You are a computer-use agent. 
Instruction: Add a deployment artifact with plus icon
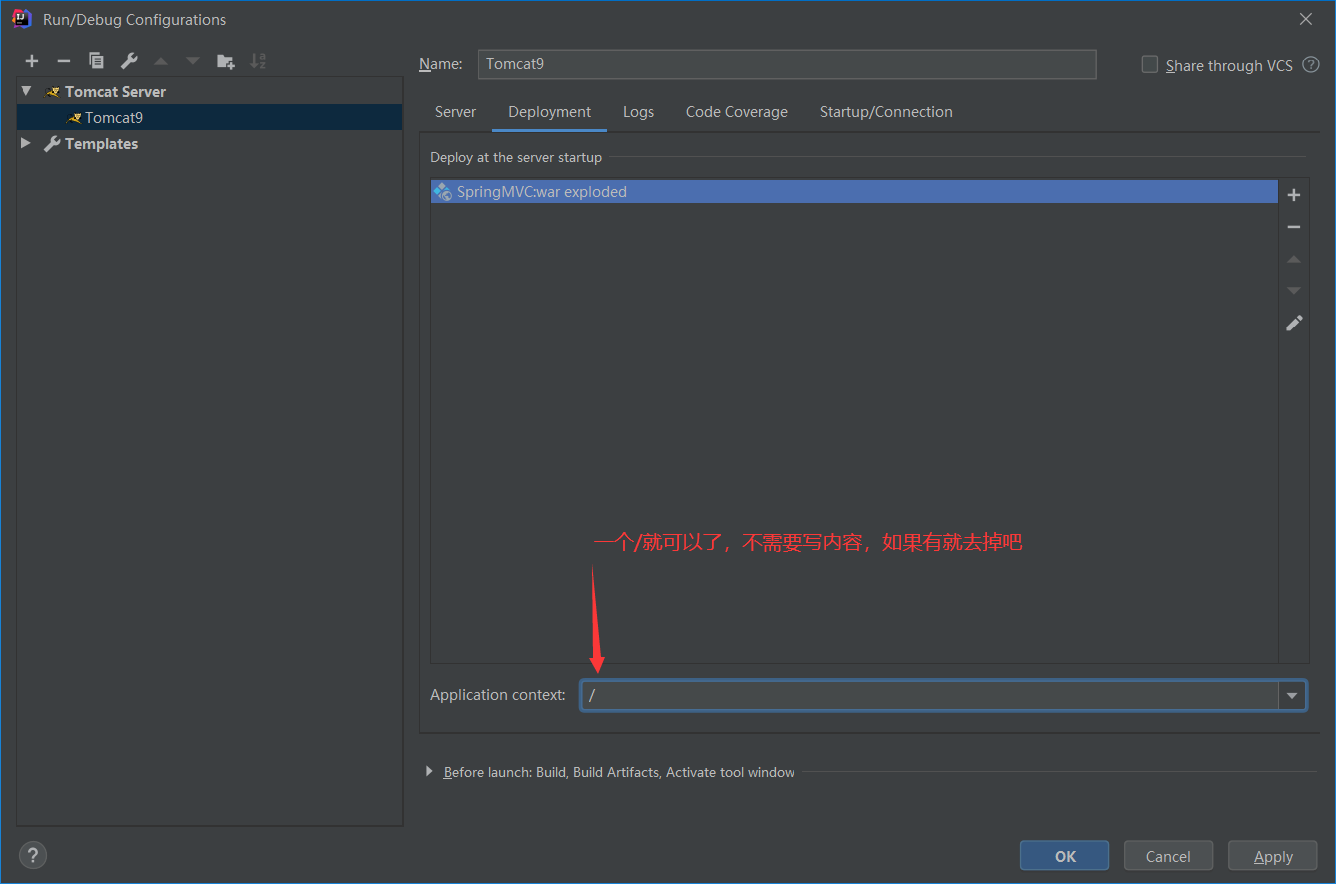tap(1294, 195)
